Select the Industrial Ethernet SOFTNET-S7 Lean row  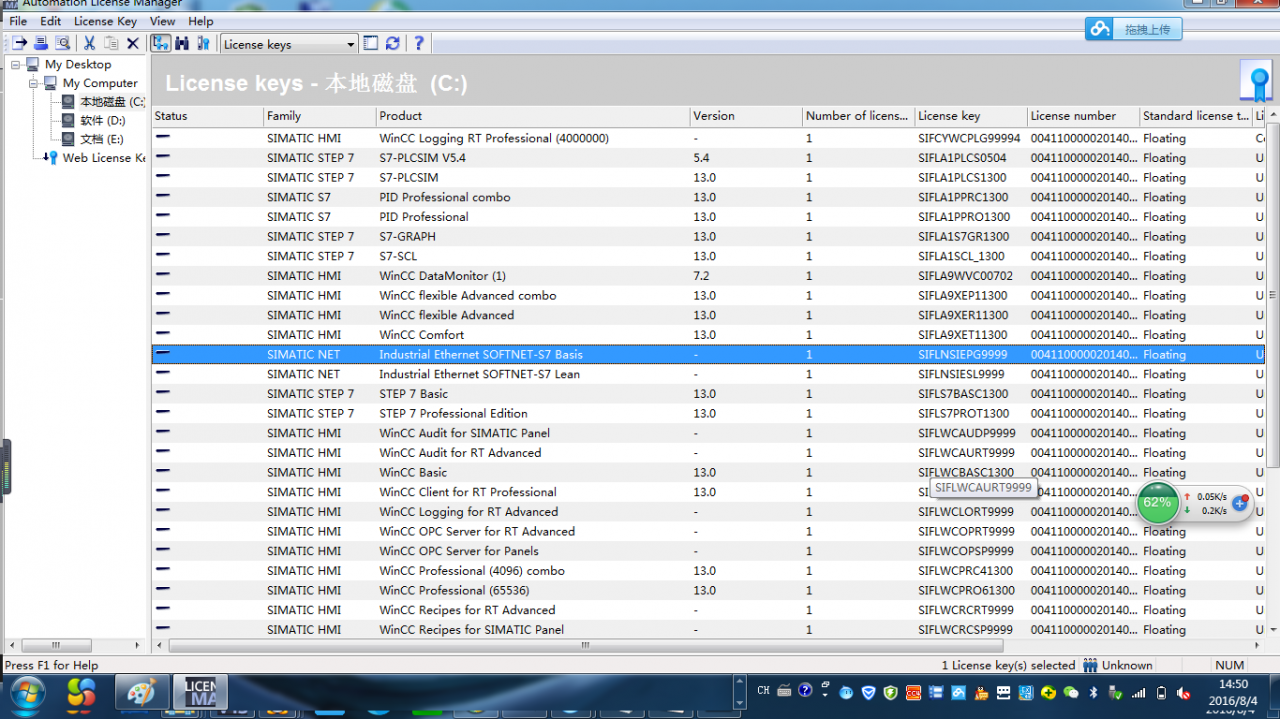tap(710, 374)
